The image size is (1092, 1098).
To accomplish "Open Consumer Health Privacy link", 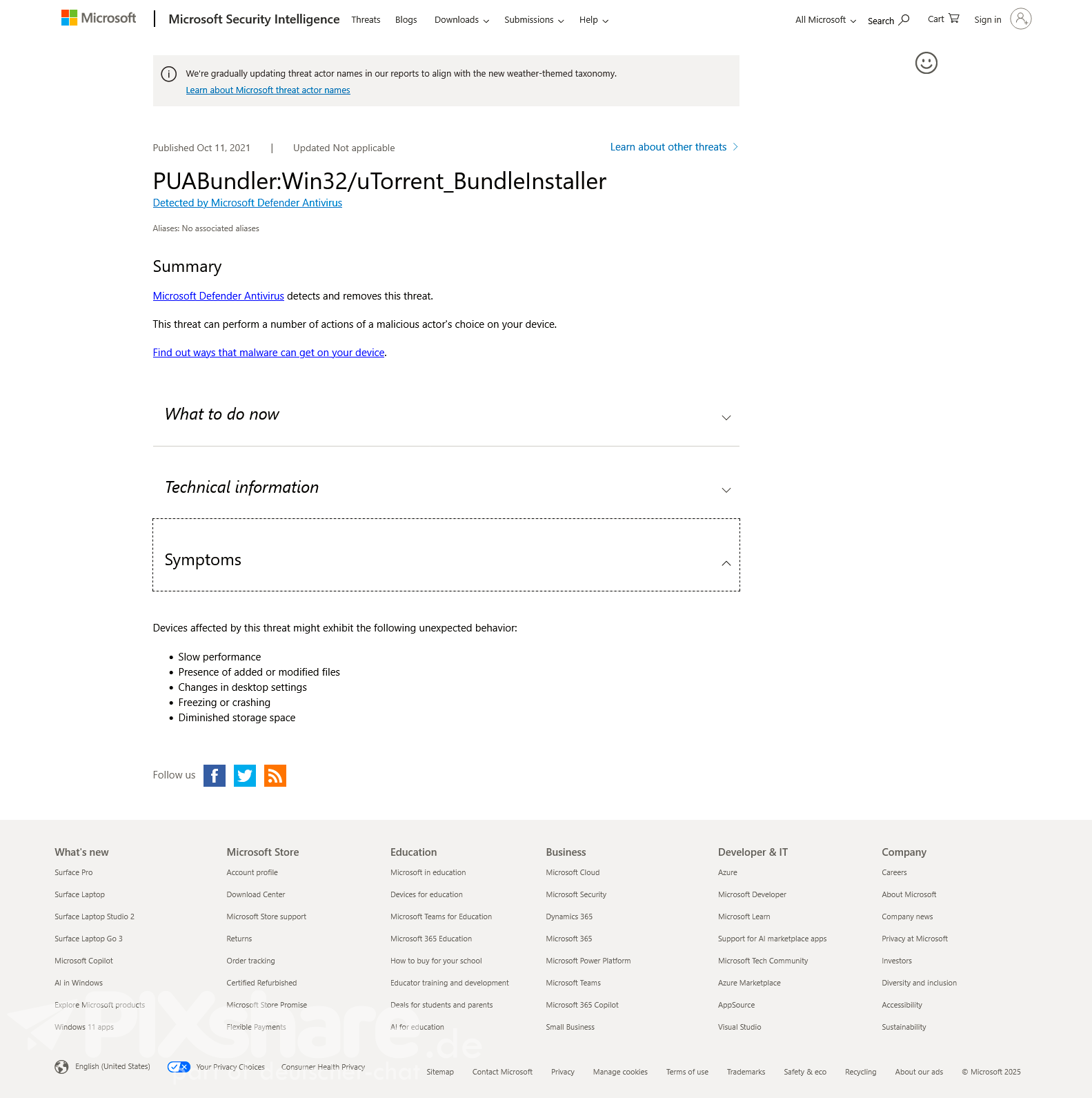I will 324,1067.
